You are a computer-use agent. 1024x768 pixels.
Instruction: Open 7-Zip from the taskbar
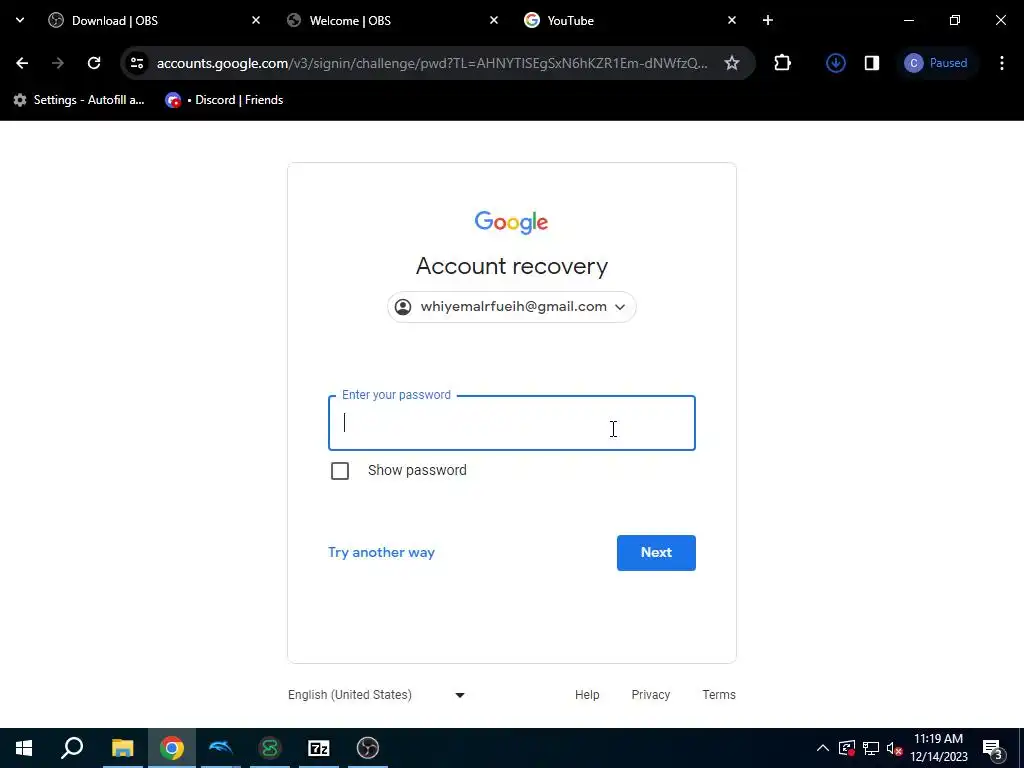click(x=319, y=748)
